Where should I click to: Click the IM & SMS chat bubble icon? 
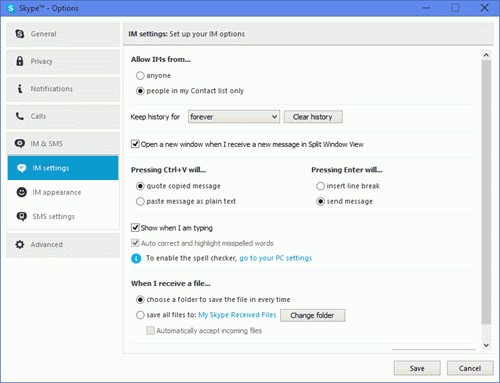(x=20, y=143)
